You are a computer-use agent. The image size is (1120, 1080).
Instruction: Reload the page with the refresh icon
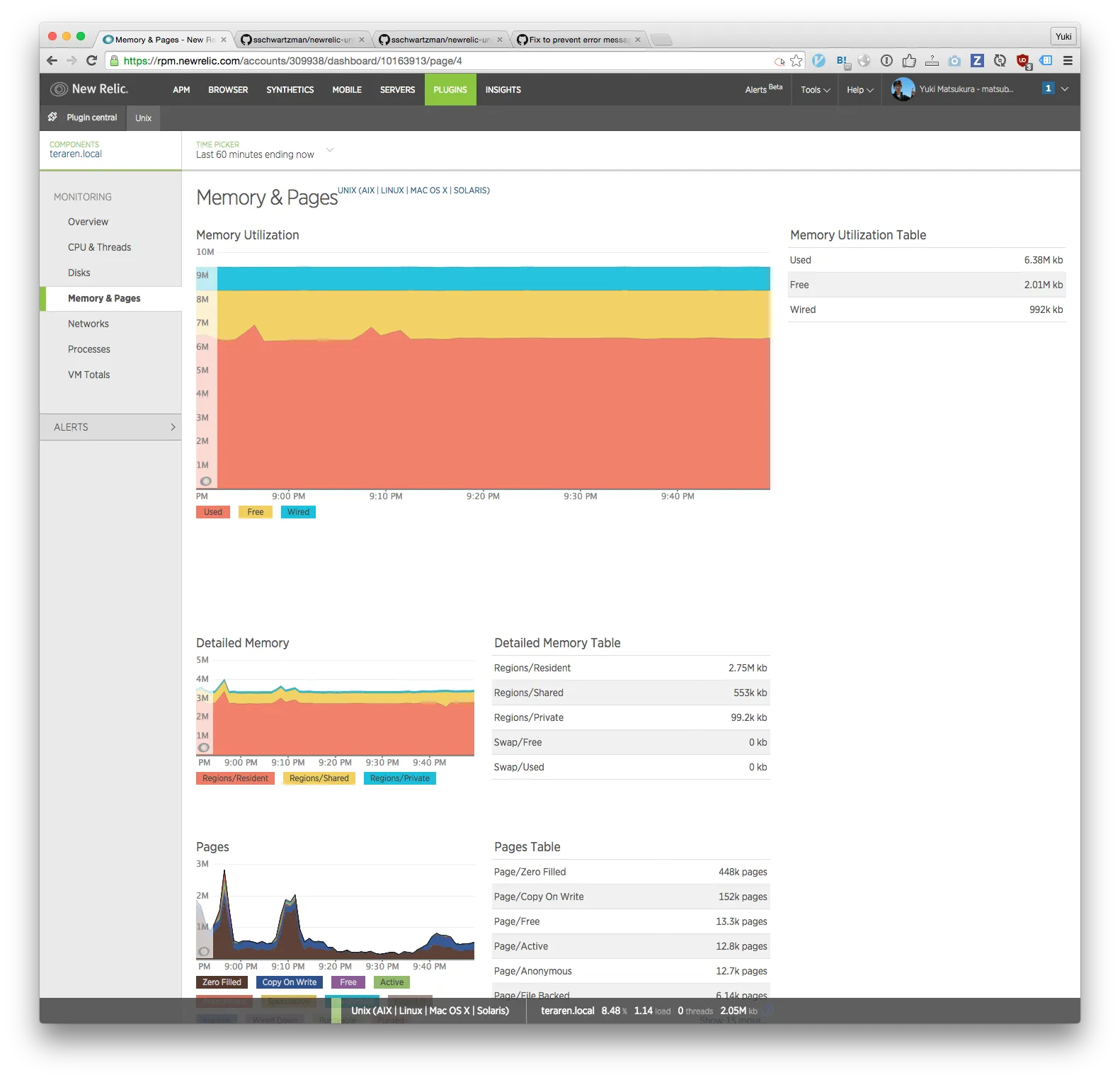coord(91,61)
